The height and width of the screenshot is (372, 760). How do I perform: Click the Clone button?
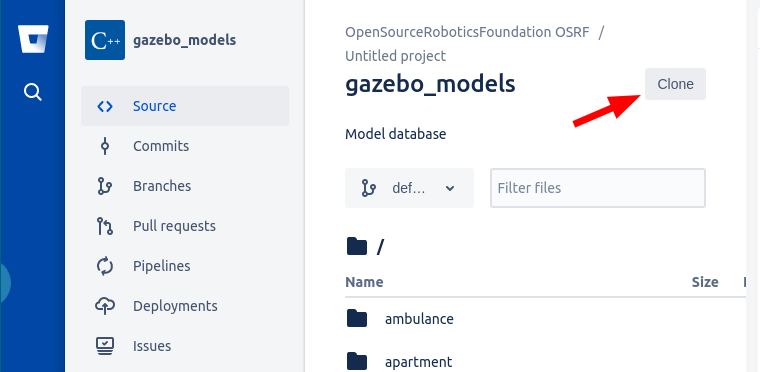(x=675, y=84)
